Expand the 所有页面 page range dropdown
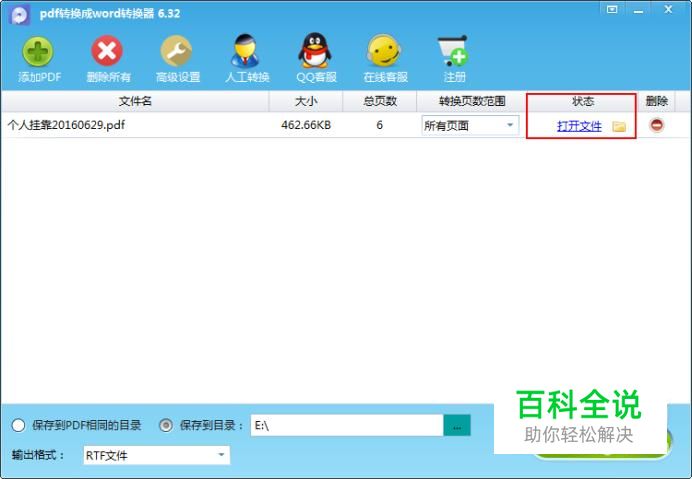 click(470, 125)
